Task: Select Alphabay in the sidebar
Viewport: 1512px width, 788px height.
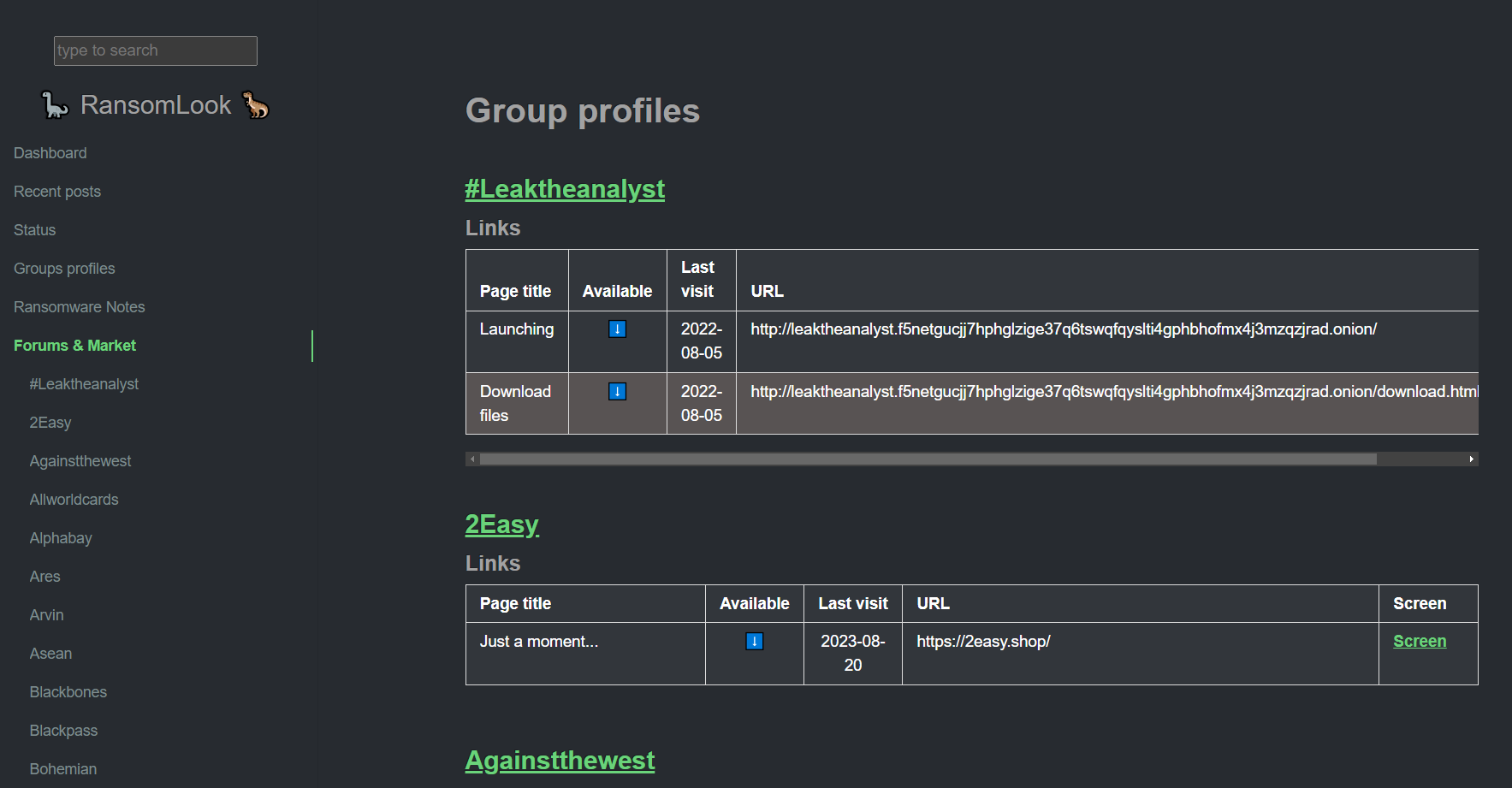Action: tap(61, 538)
